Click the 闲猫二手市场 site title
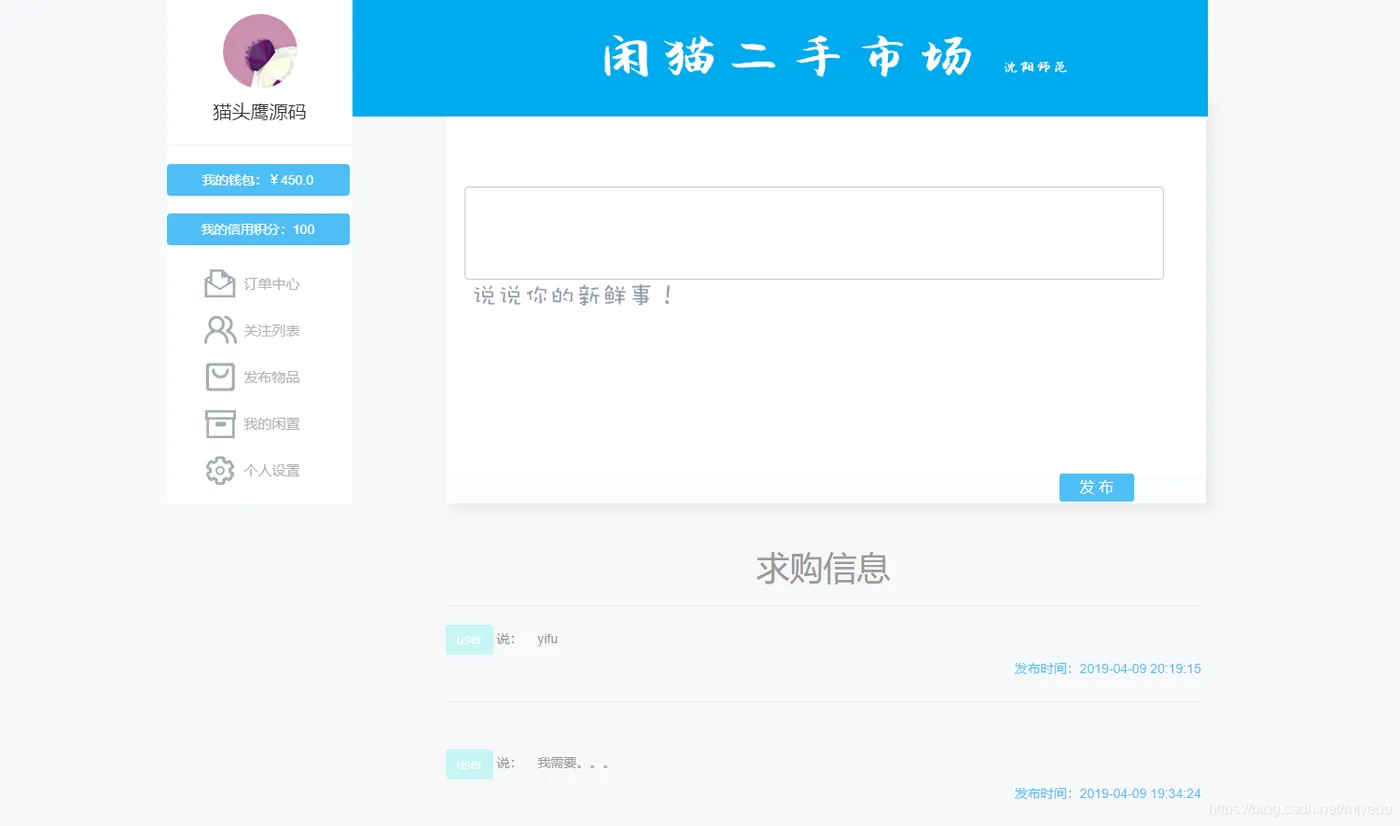This screenshot has height=826, width=1400. tap(788, 58)
